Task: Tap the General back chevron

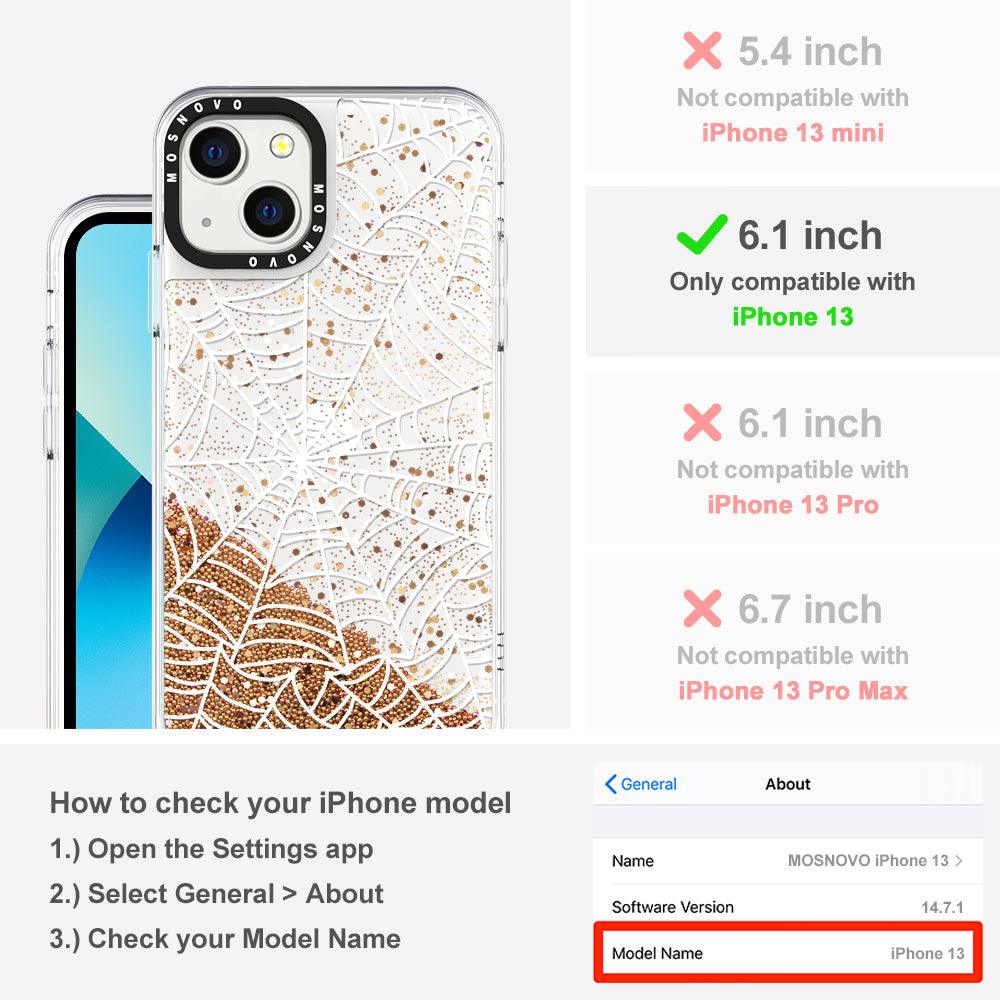Action: pos(610,784)
